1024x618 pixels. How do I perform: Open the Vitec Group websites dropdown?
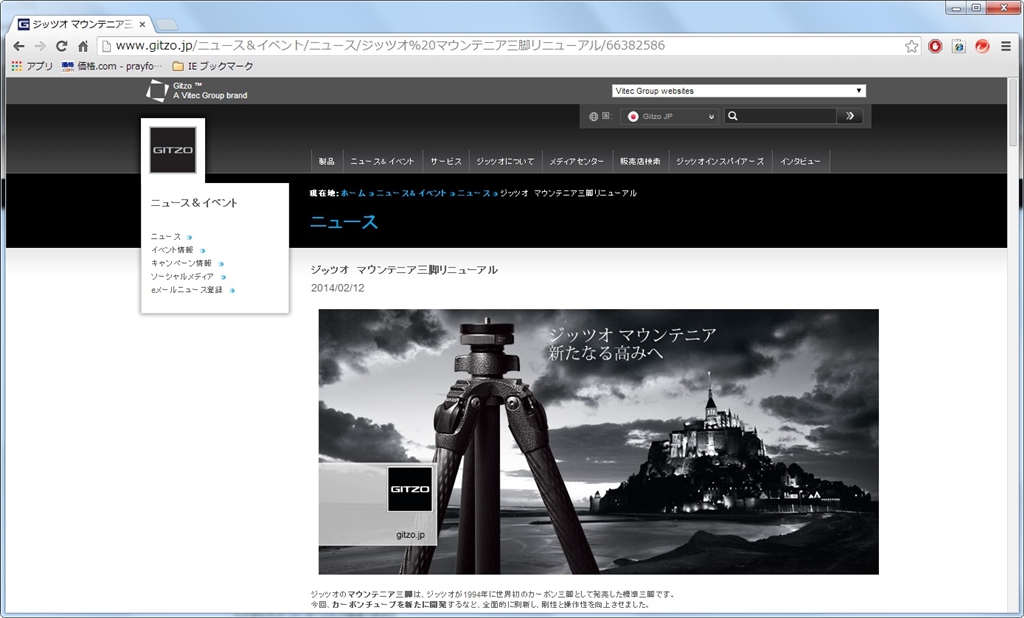point(739,91)
